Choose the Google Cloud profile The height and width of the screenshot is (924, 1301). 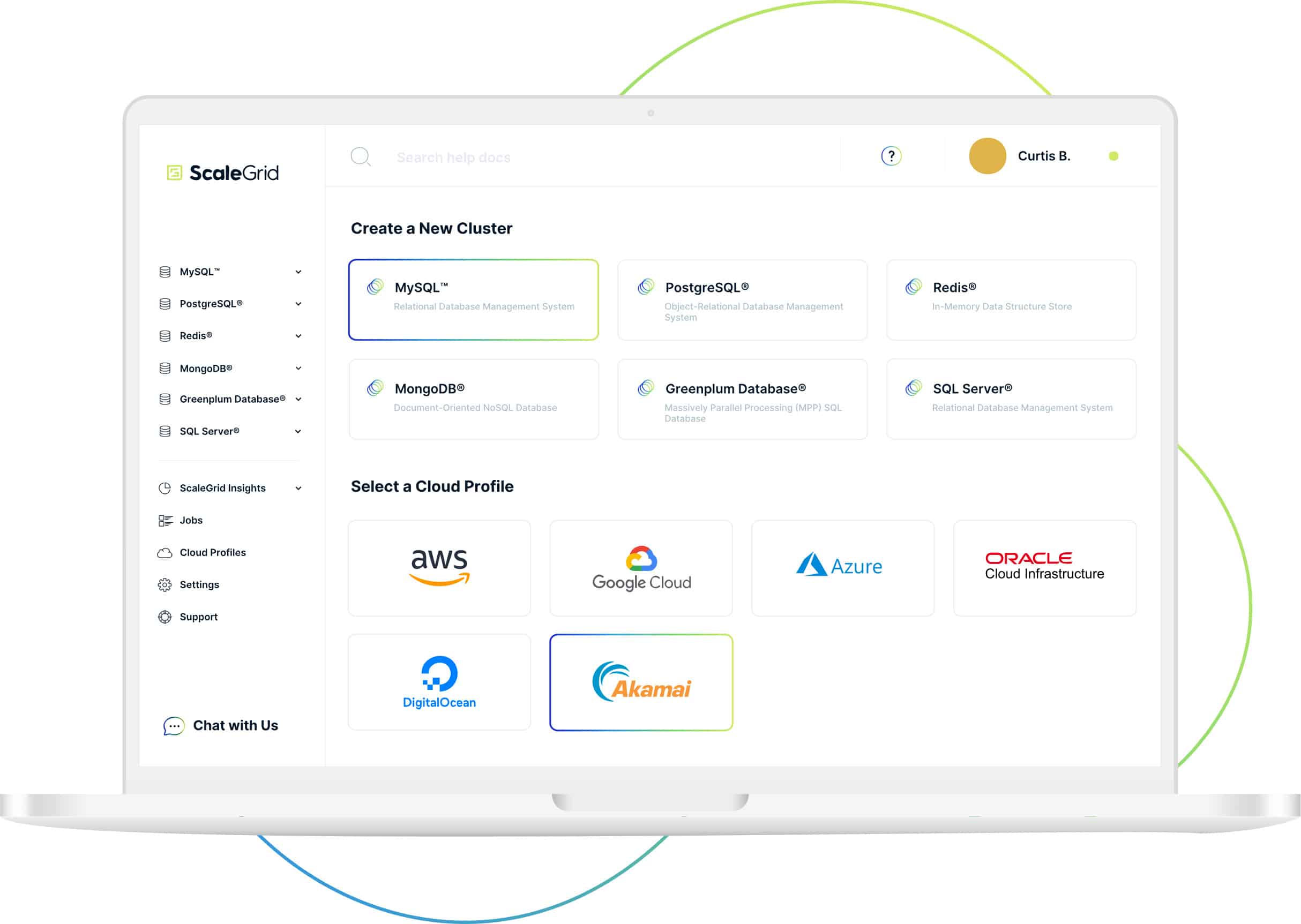coord(641,568)
